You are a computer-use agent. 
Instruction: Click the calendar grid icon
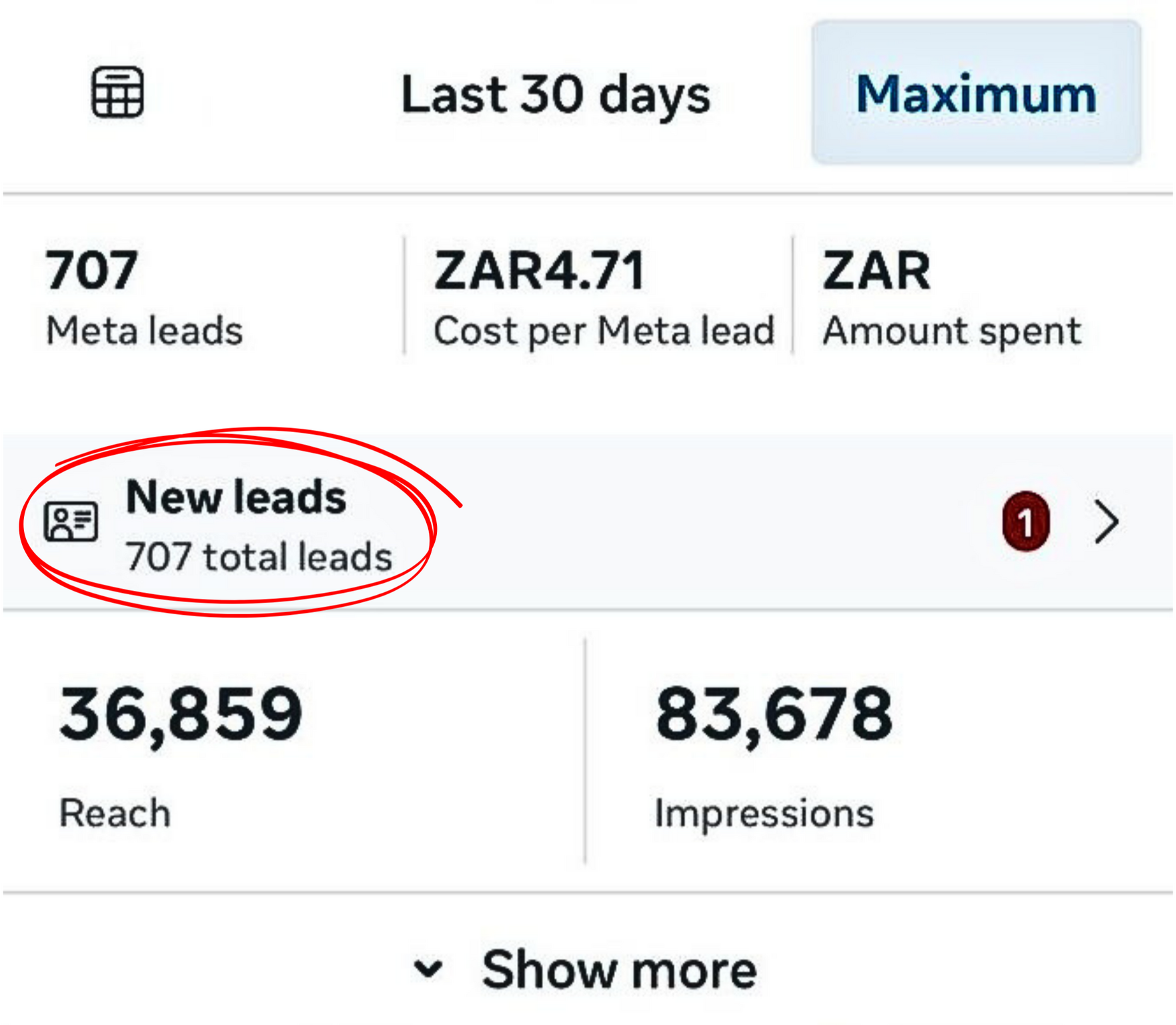pyautogui.click(x=117, y=92)
